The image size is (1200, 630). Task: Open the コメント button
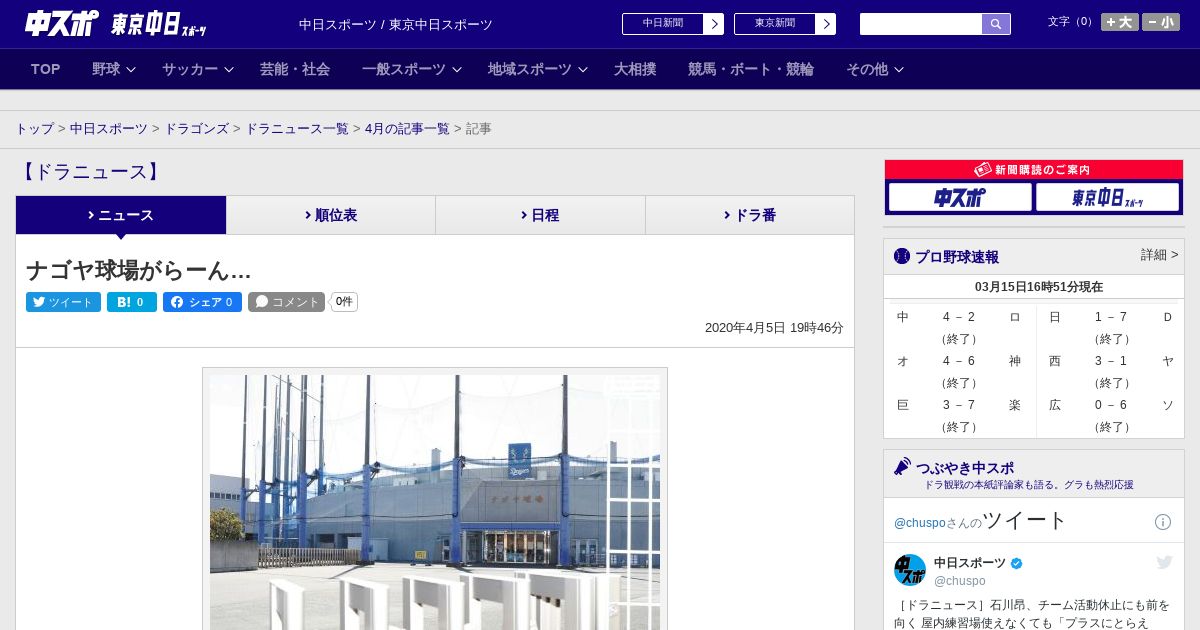tap(286, 302)
